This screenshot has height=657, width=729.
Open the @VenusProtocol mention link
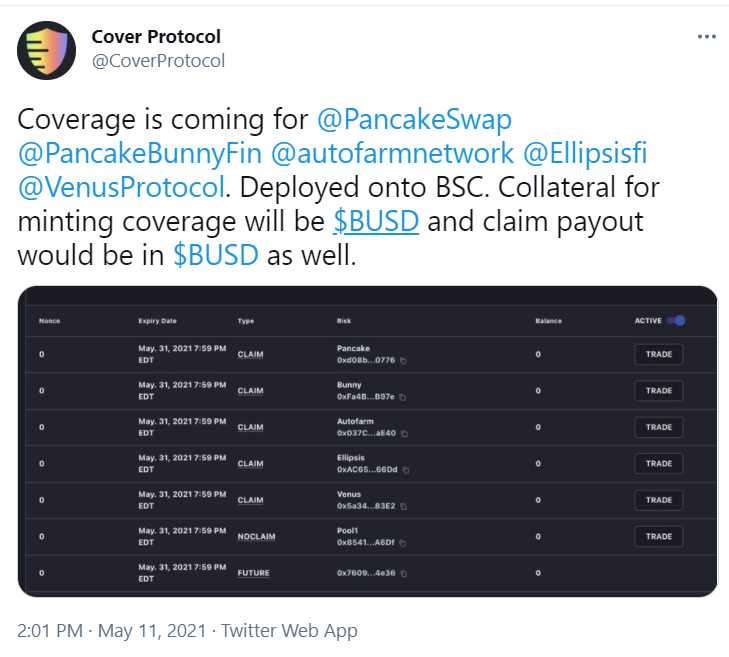(121, 187)
